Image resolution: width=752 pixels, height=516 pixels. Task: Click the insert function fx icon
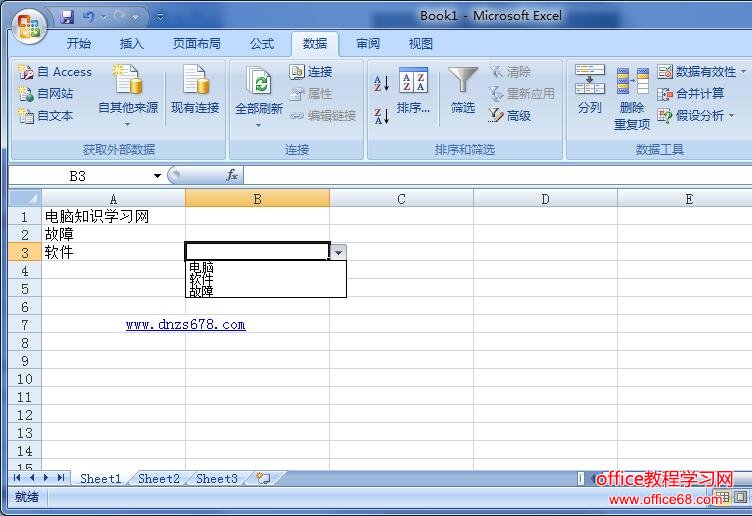[x=232, y=176]
